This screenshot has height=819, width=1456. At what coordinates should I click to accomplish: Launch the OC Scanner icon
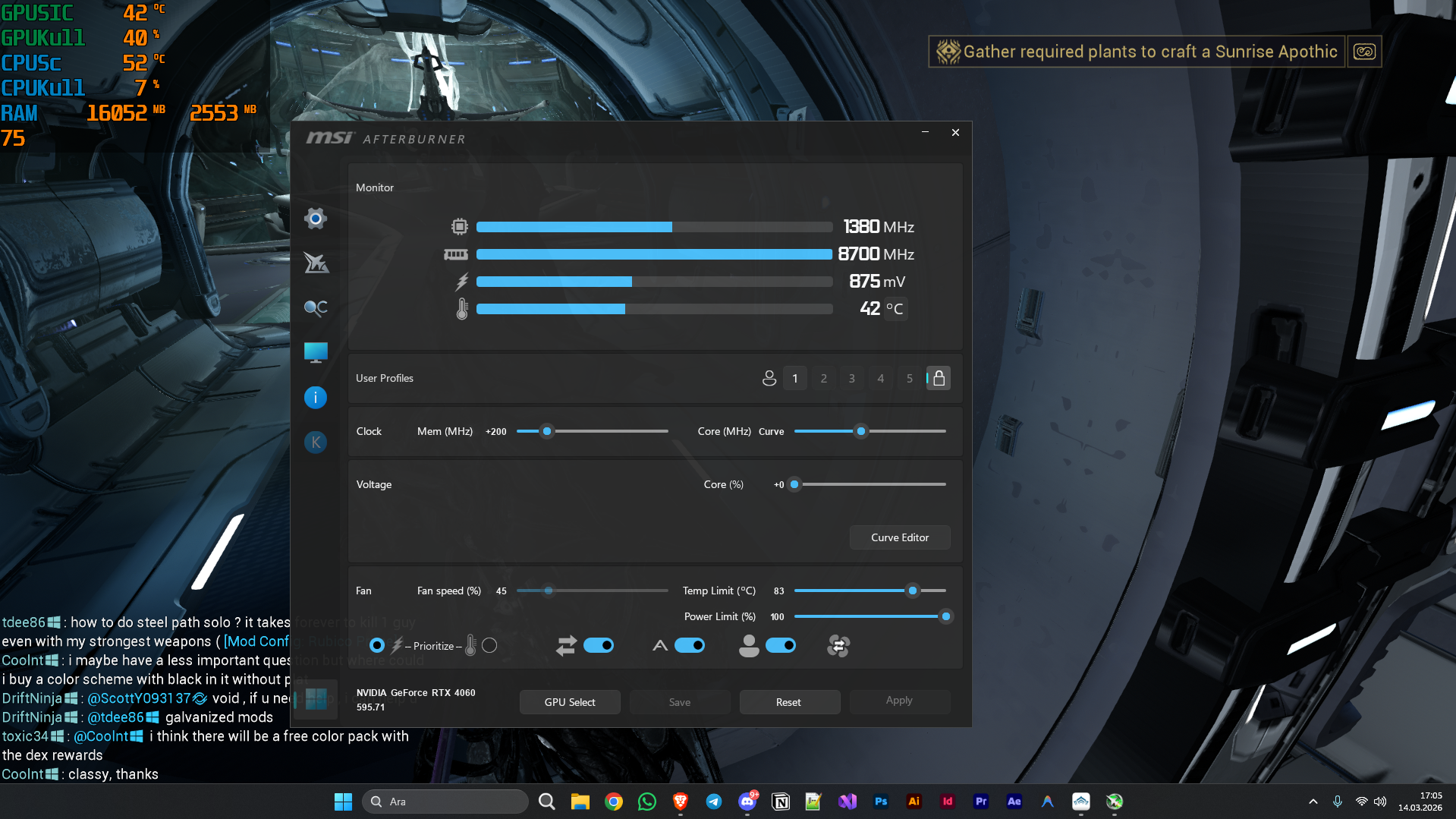pyautogui.click(x=316, y=307)
